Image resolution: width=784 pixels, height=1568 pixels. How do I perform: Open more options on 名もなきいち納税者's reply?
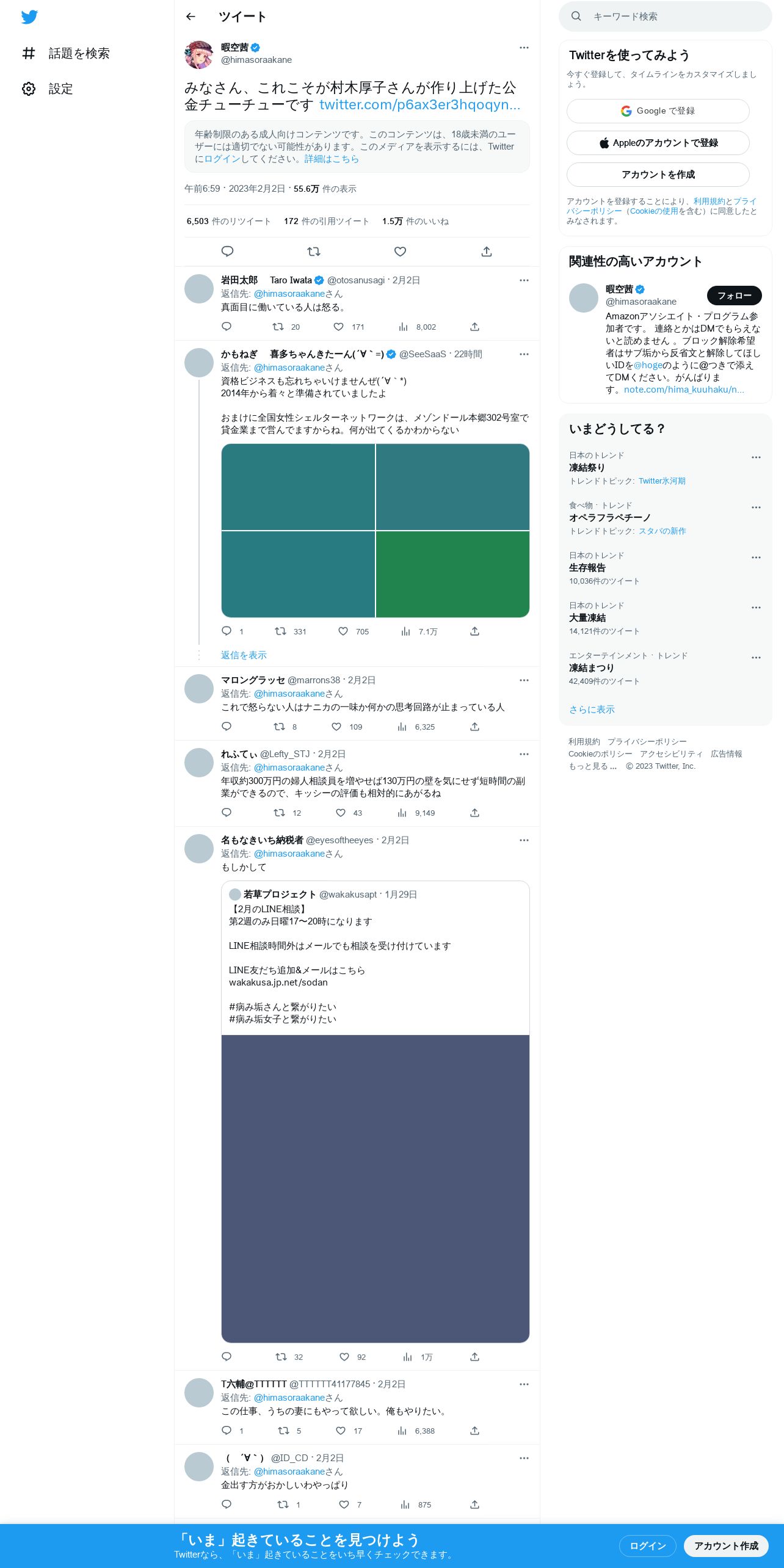pyautogui.click(x=524, y=840)
